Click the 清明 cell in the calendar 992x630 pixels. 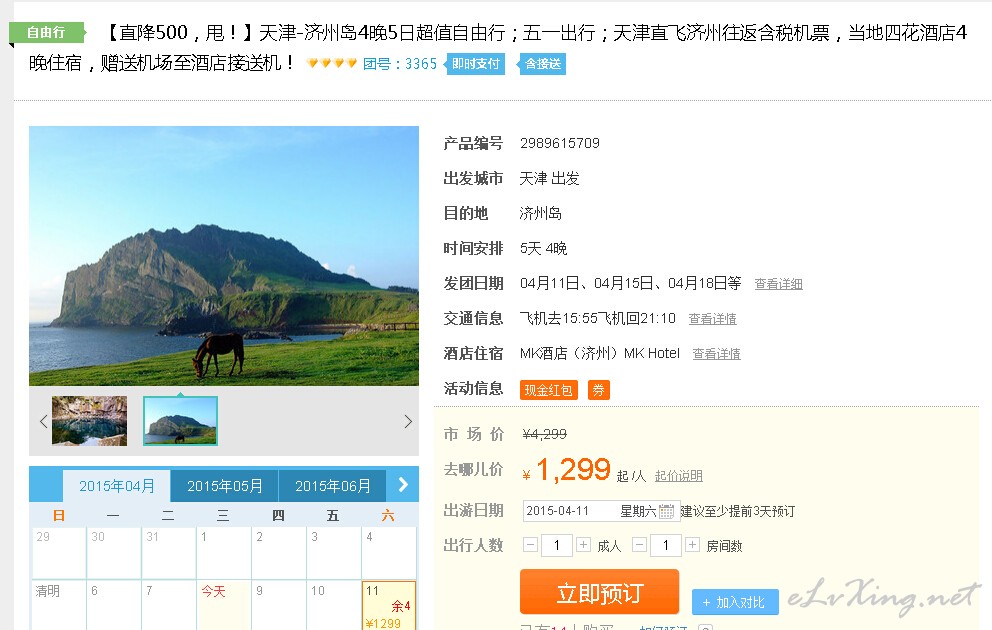coord(59,605)
